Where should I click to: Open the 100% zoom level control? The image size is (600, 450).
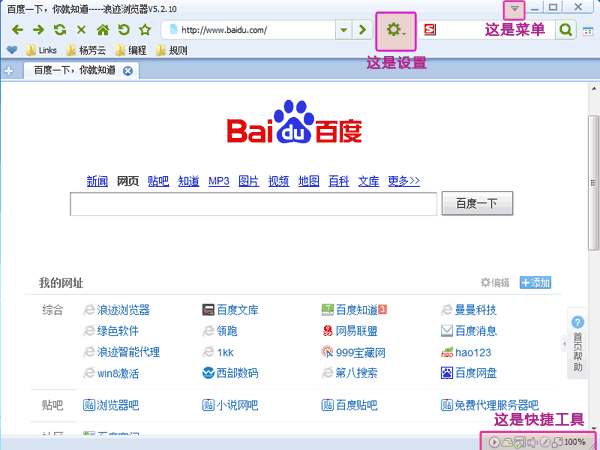coord(575,441)
